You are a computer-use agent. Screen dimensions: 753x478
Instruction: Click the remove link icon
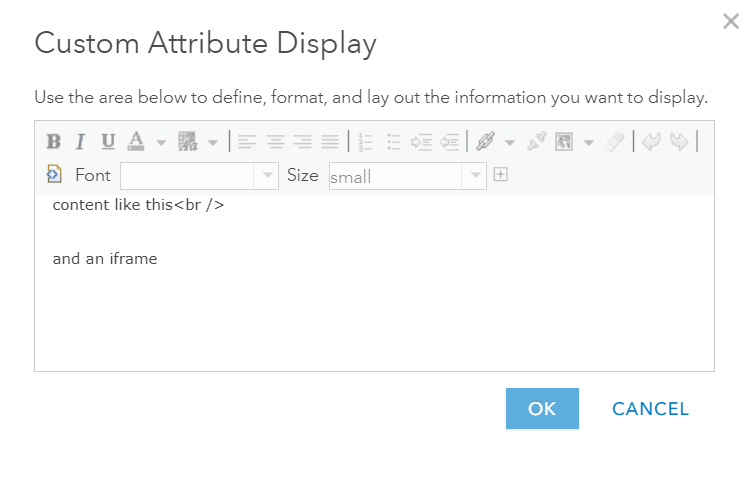click(x=537, y=142)
